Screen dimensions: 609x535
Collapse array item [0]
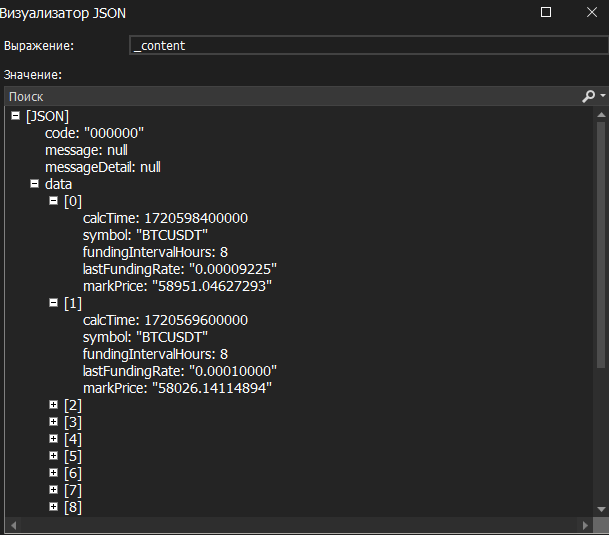pos(54,201)
